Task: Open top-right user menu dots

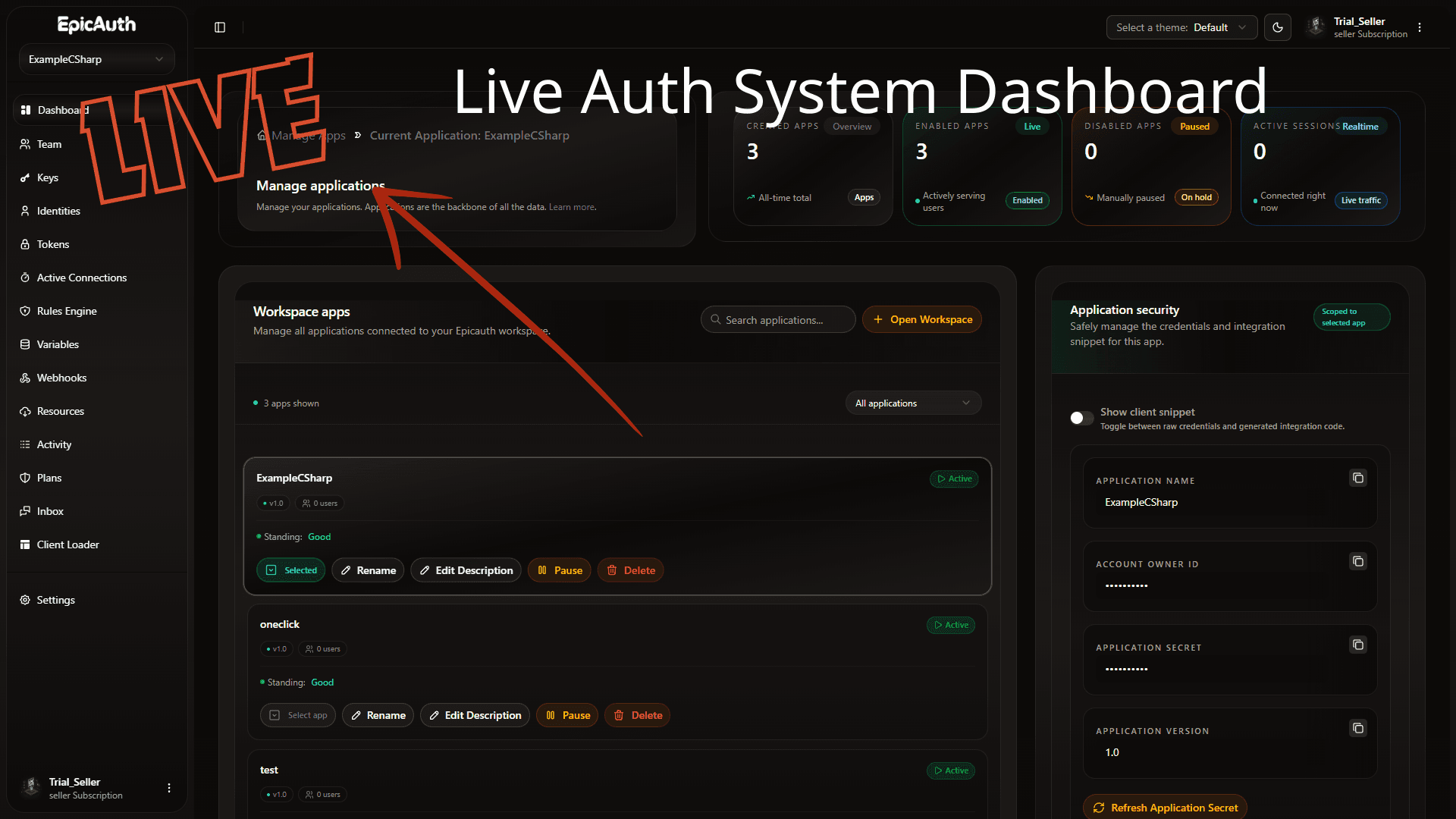Action: (x=1420, y=27)
